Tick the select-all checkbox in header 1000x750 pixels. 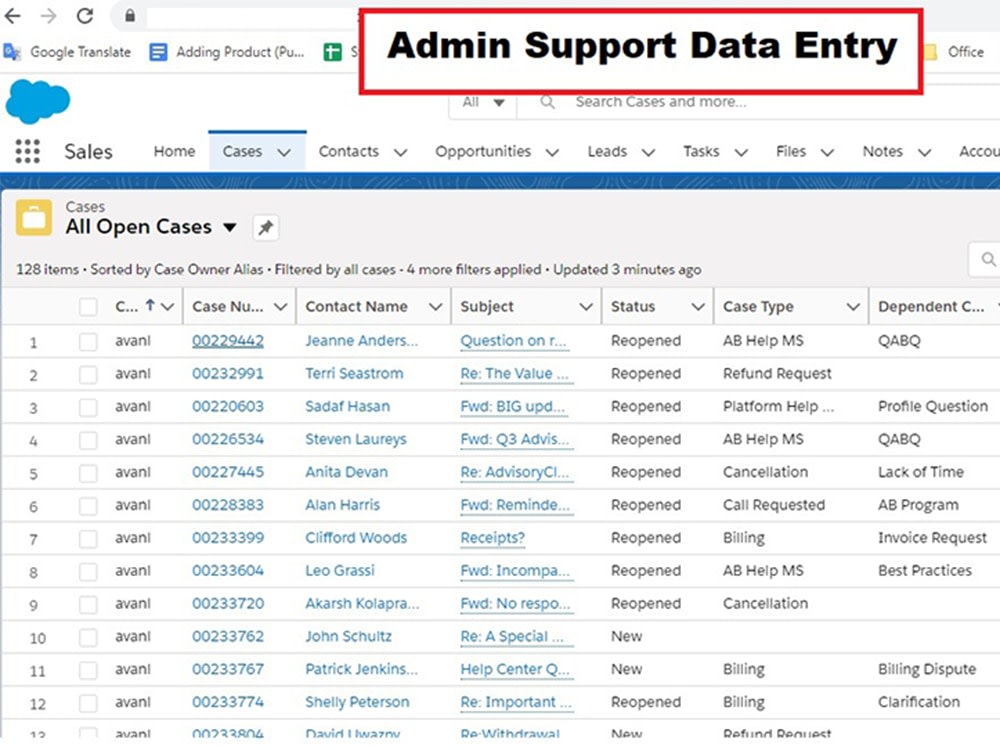88,307
